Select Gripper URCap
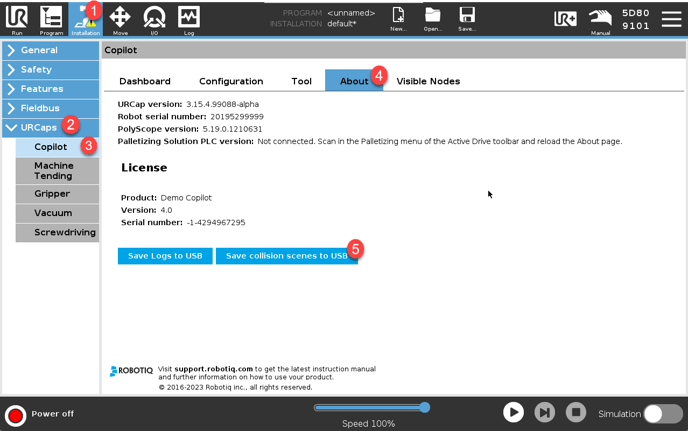Viewport: 688px width, 431px height. (x=57, y=194)
